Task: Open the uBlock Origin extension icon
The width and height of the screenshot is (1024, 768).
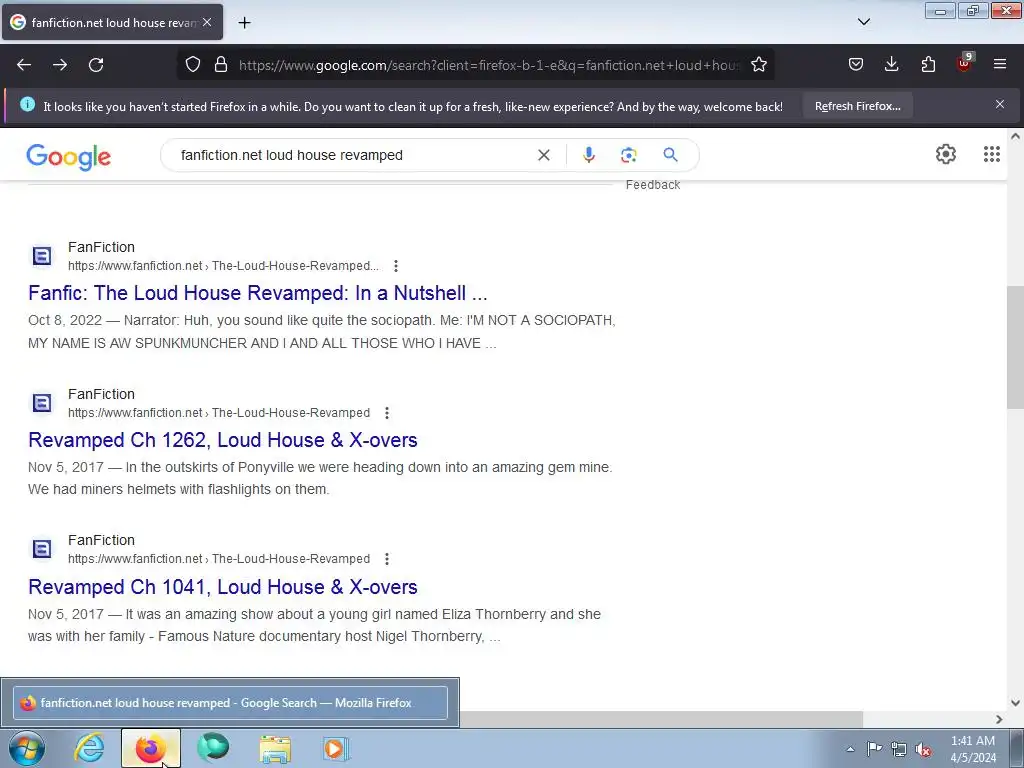Action: click(965, 63)
